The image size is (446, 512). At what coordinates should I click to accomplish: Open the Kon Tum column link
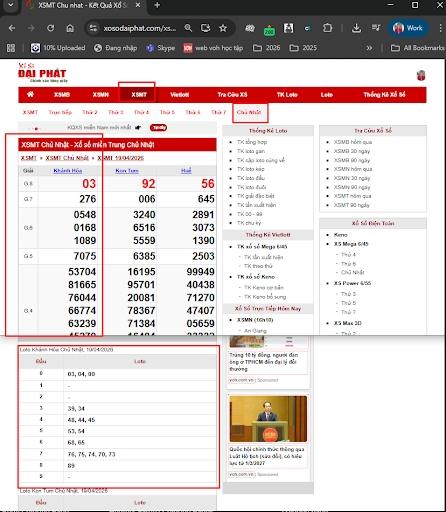tap(127, 171)
